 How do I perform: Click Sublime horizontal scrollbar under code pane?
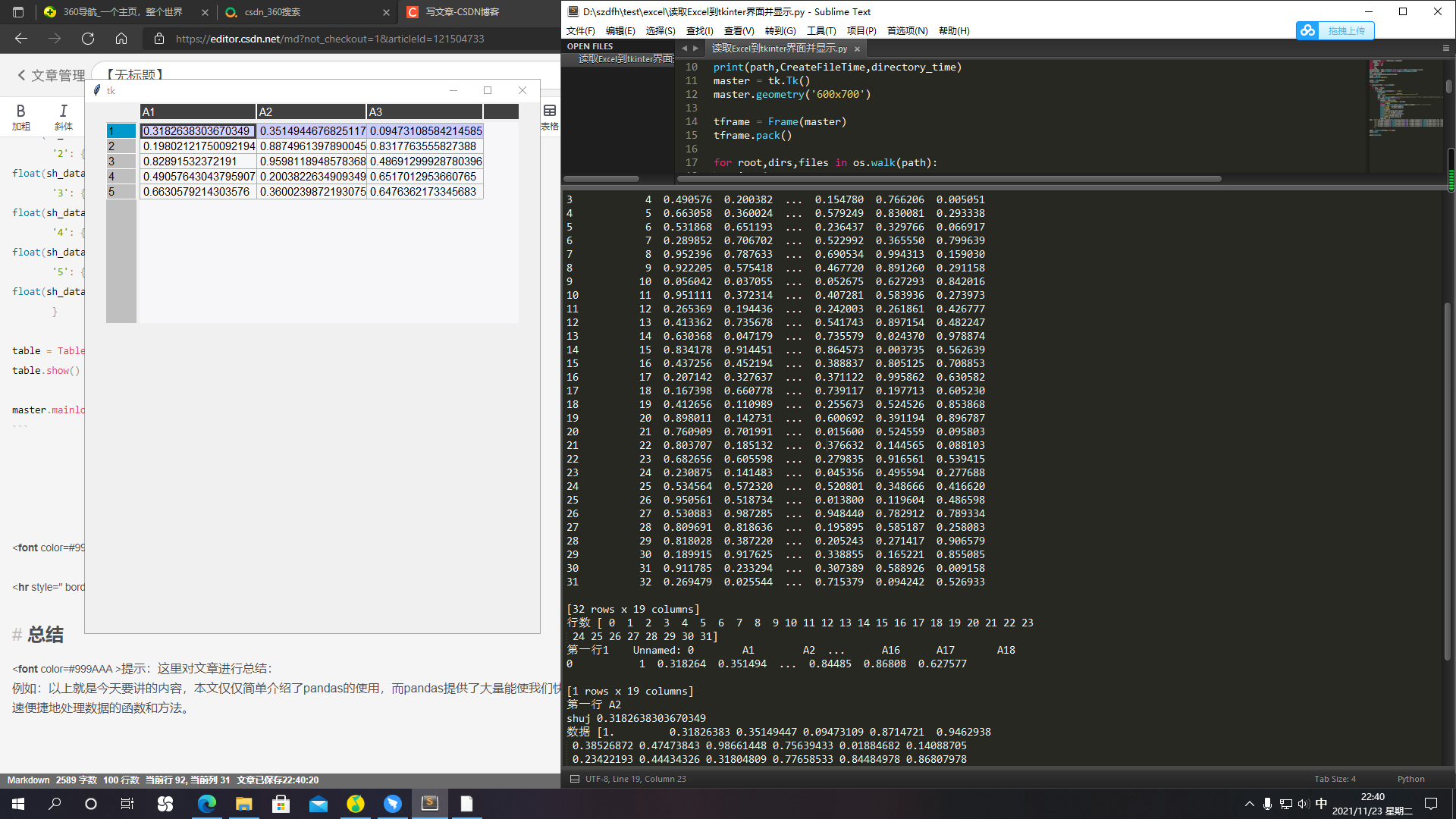pyautogui.click(x=948, y=179)
